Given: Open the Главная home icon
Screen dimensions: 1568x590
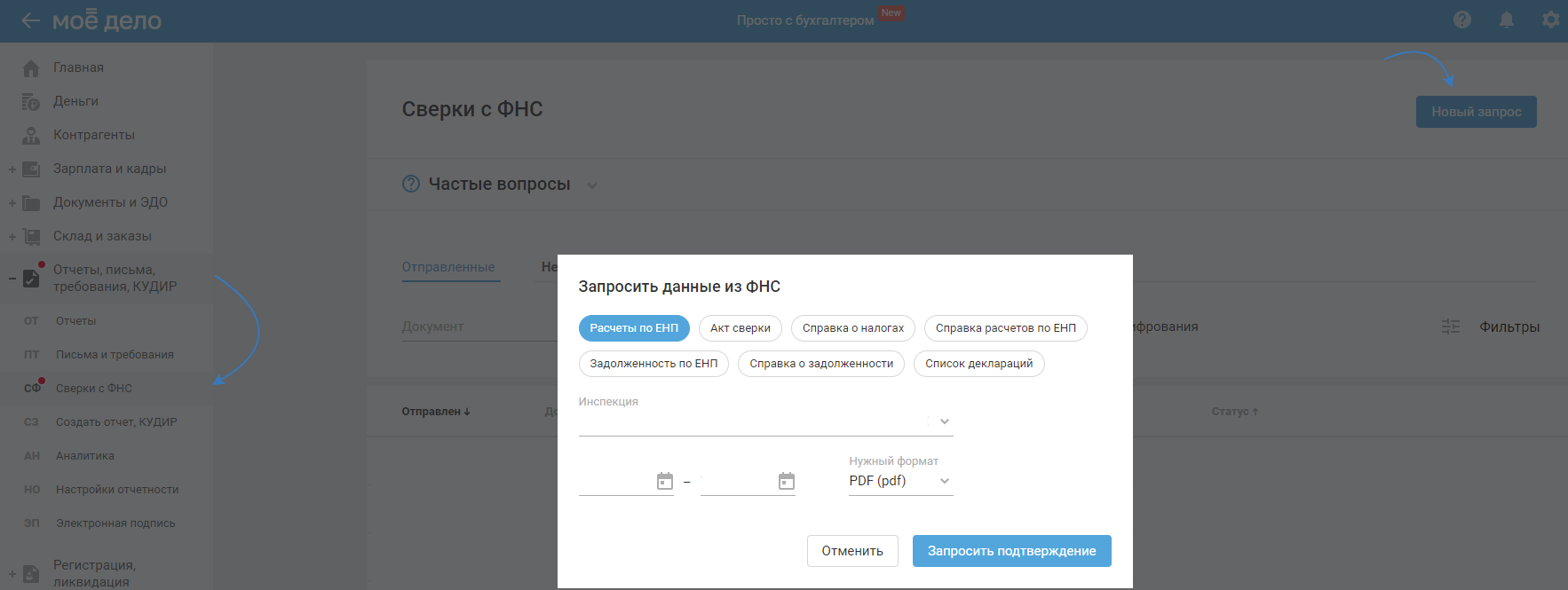Looking at the screenshot, I should pyautogui.click(x=31, y=68).
